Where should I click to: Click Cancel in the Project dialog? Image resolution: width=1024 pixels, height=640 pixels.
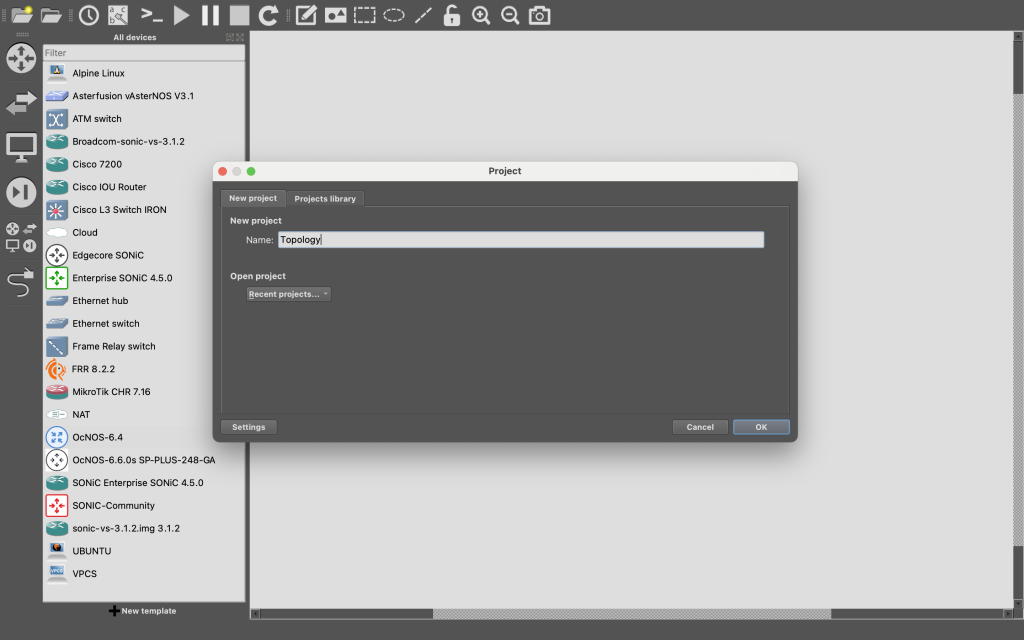click(x=700, y=427)
